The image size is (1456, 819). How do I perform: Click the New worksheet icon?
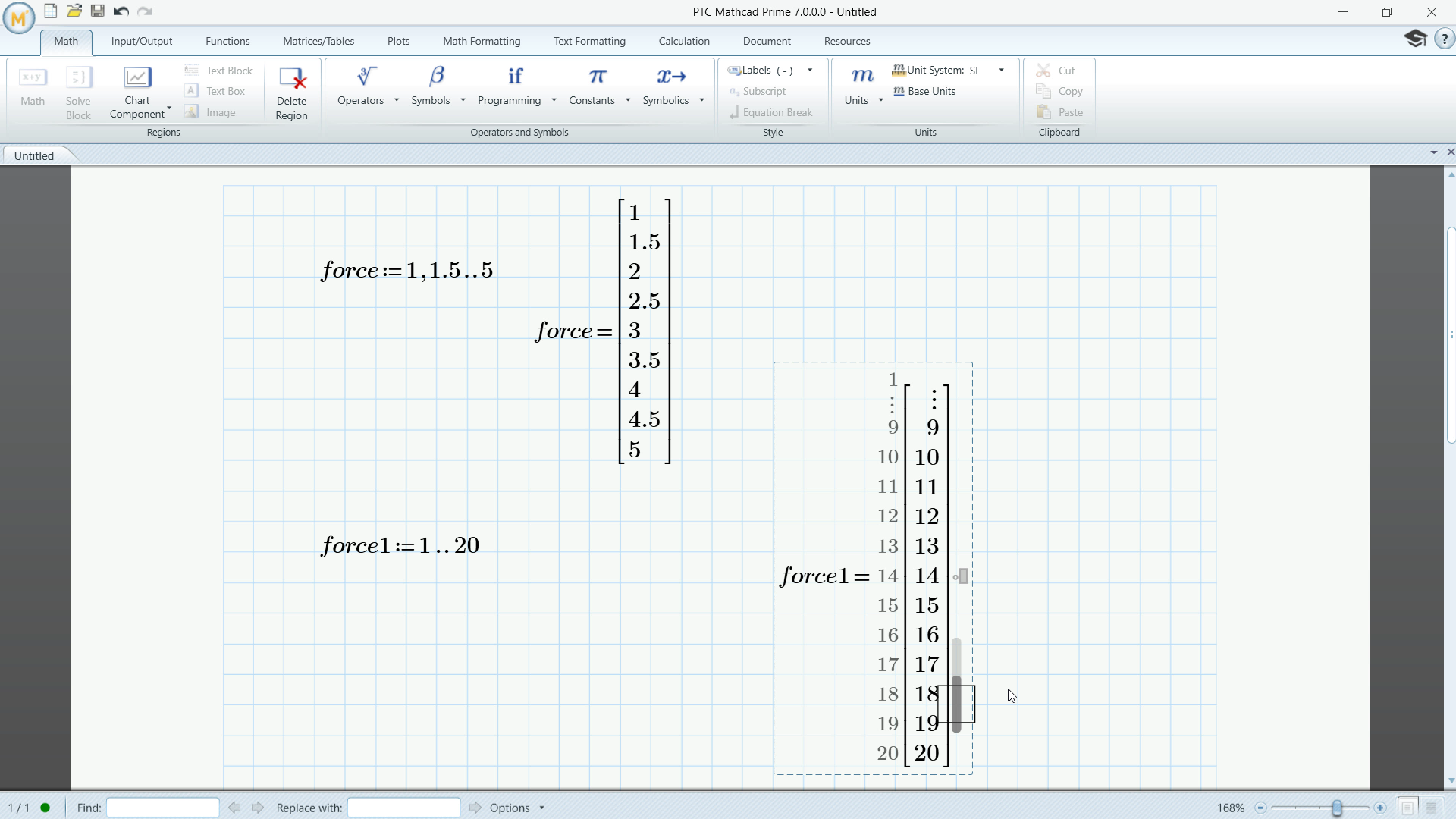51,11
